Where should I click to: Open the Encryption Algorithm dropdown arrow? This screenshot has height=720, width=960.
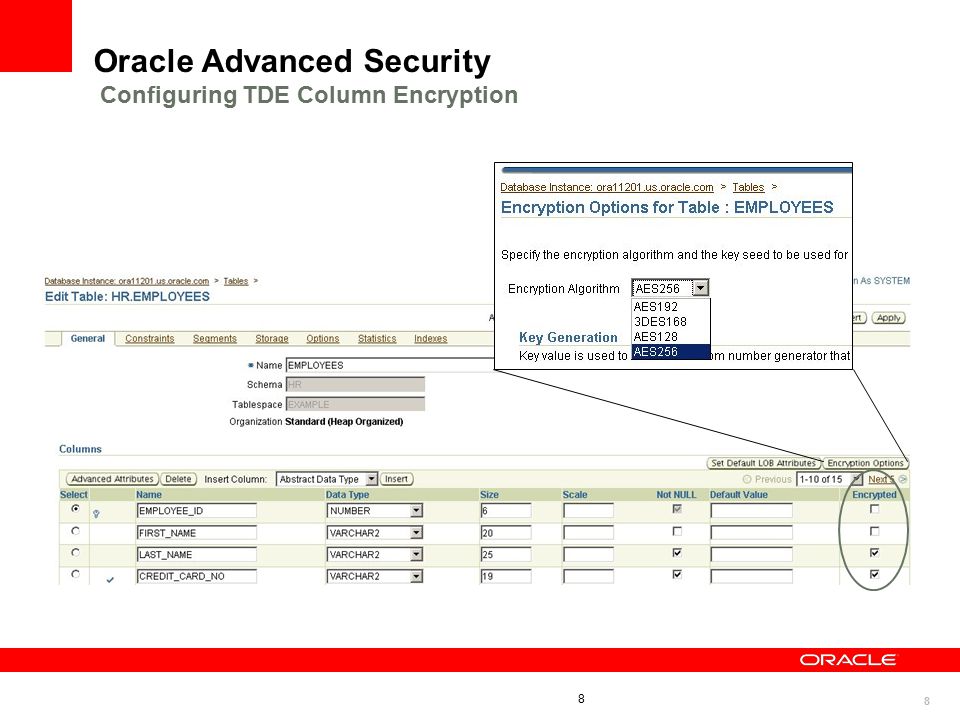pos(700,288)
